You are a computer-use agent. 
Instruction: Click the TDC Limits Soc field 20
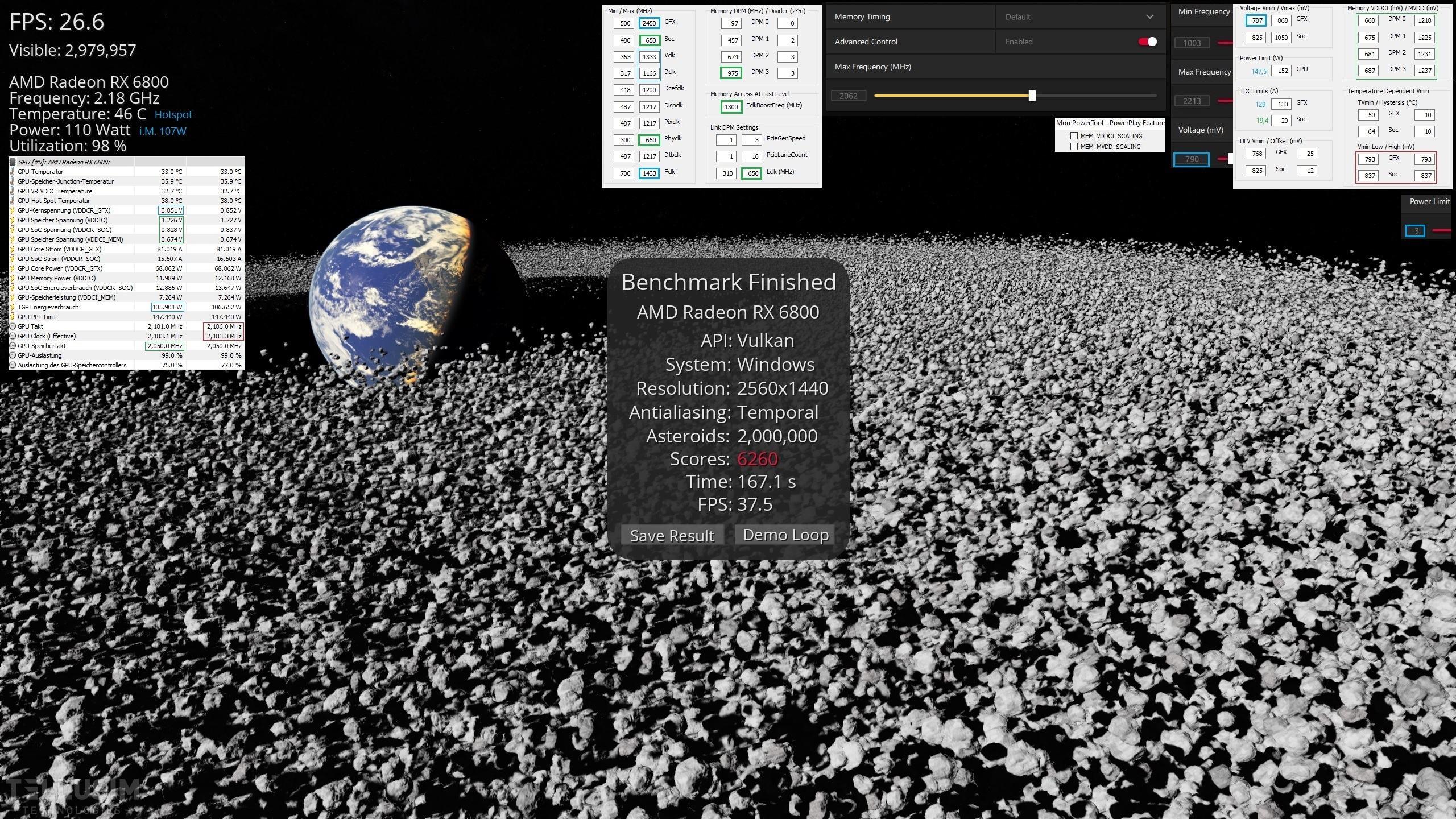click(x=1281, y=121)
